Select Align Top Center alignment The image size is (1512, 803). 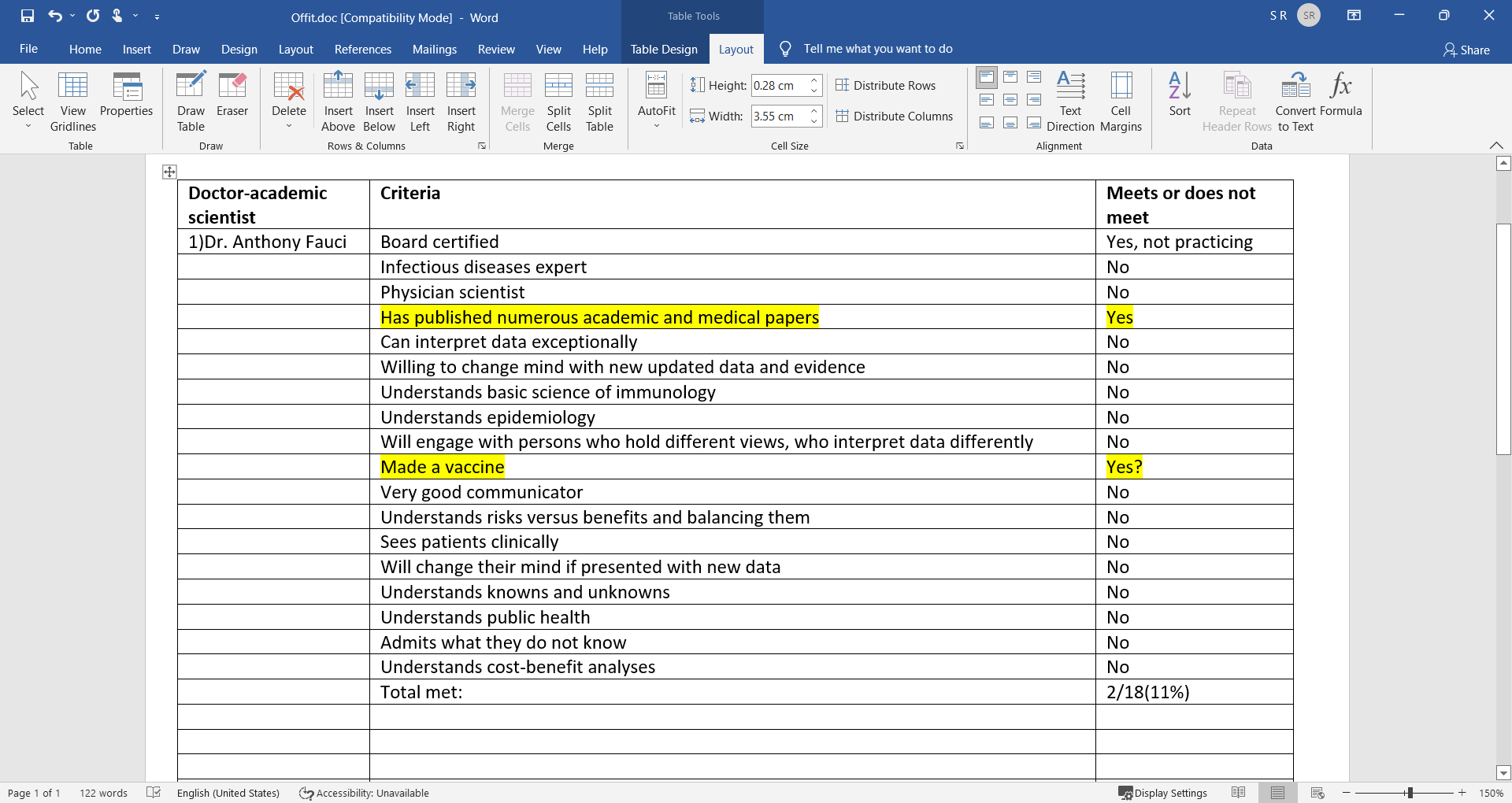[1010, 77]
